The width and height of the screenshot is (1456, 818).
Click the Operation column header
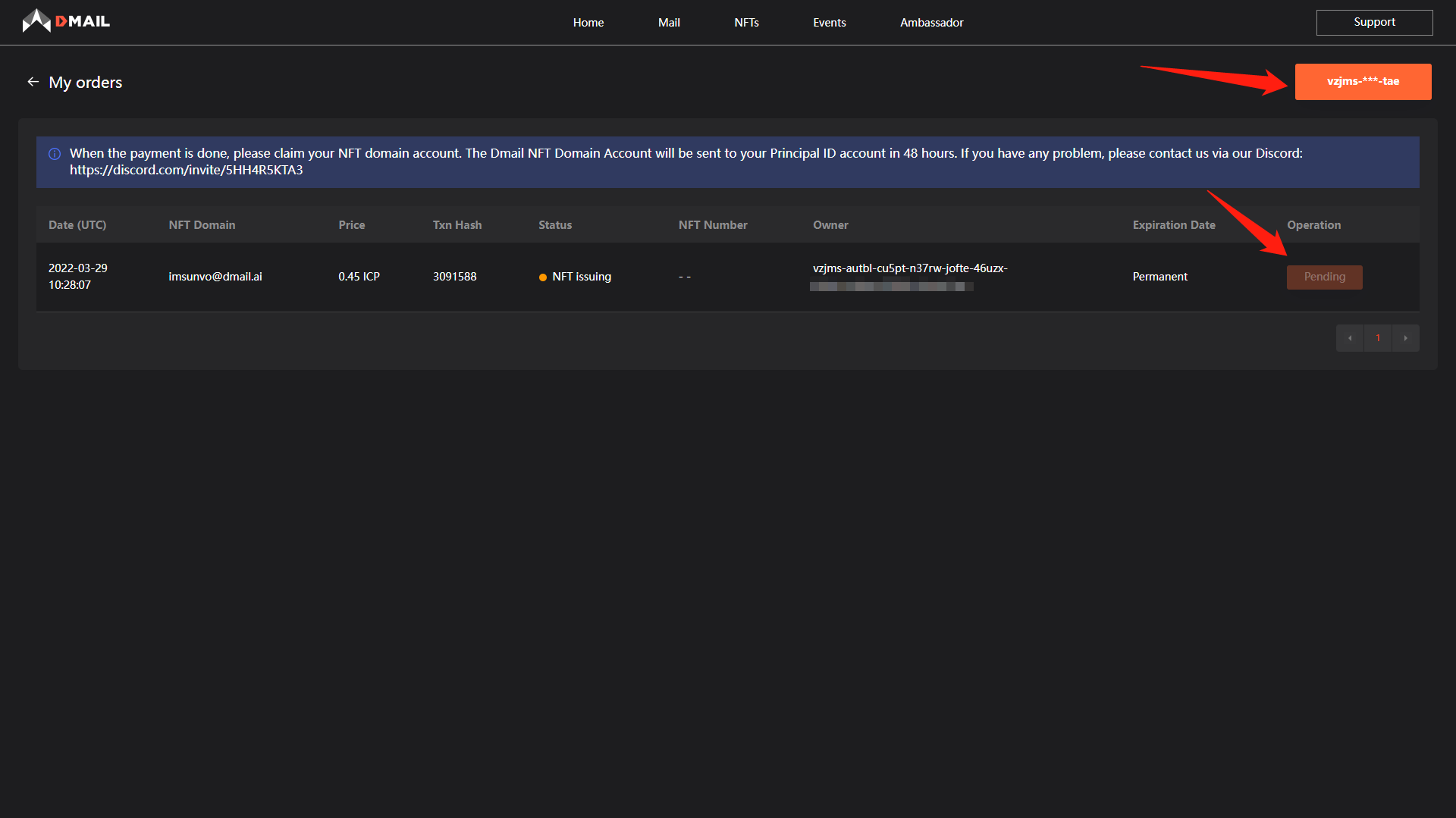pyautogui.click(x=1313, y=225)
